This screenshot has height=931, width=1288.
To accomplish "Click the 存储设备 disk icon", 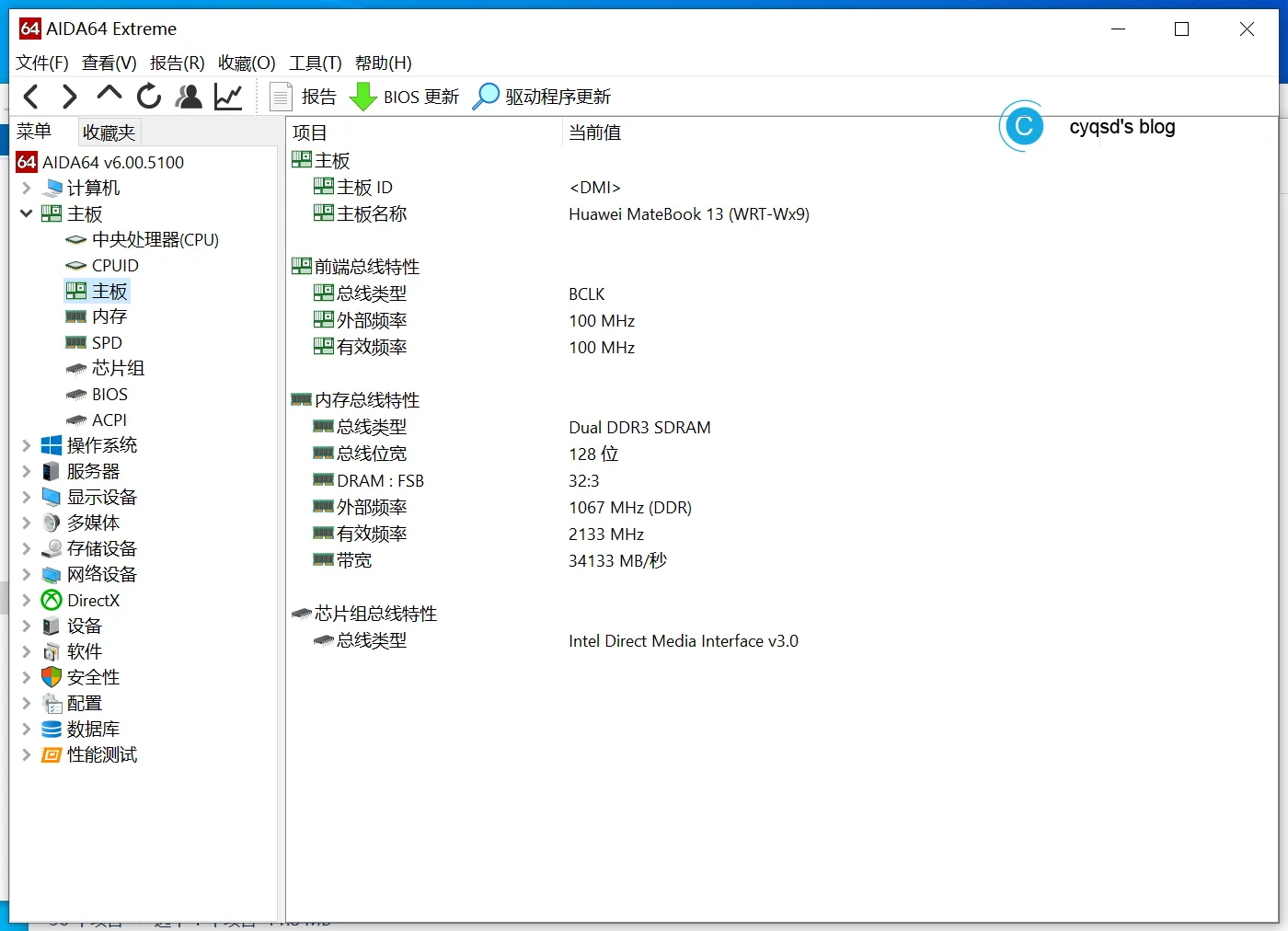I will 52,548.
